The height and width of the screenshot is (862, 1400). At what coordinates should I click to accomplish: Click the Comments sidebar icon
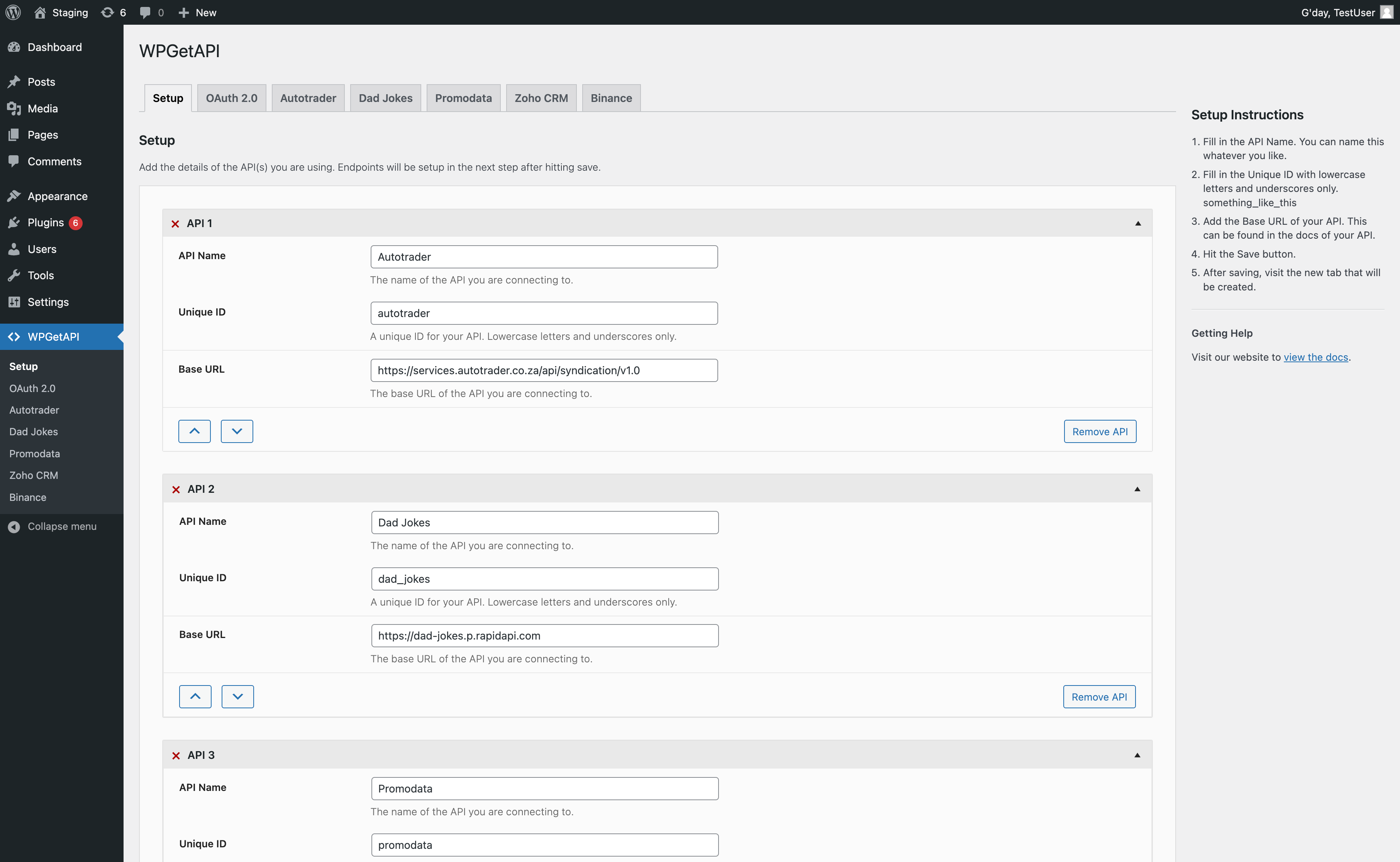point(14,161)
